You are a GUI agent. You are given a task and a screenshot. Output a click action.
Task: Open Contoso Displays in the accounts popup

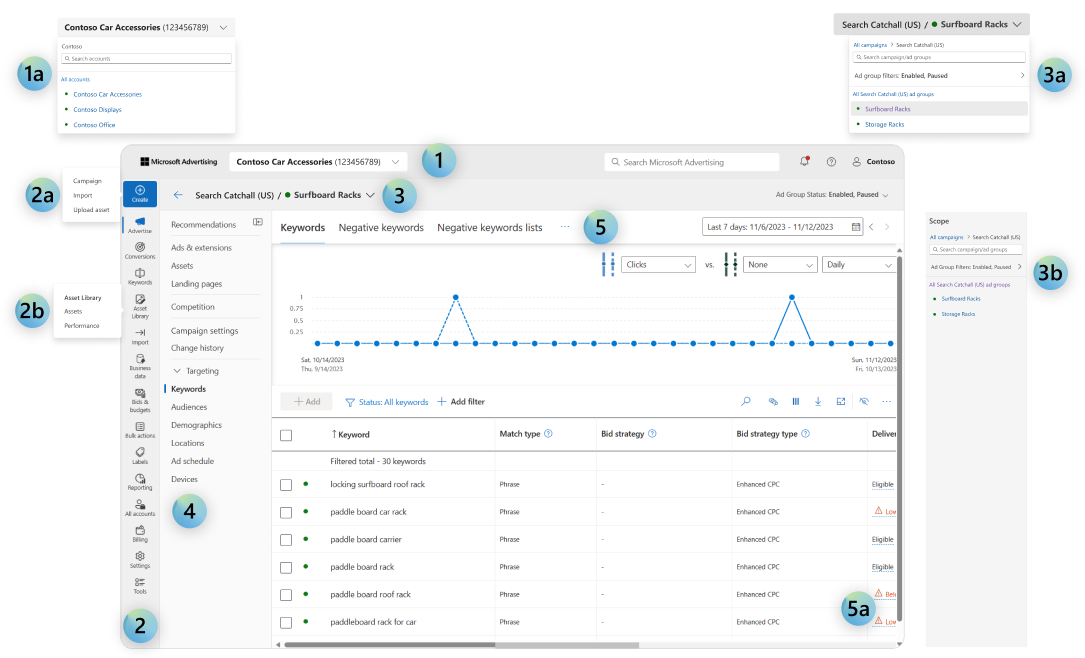click(97, 109)
